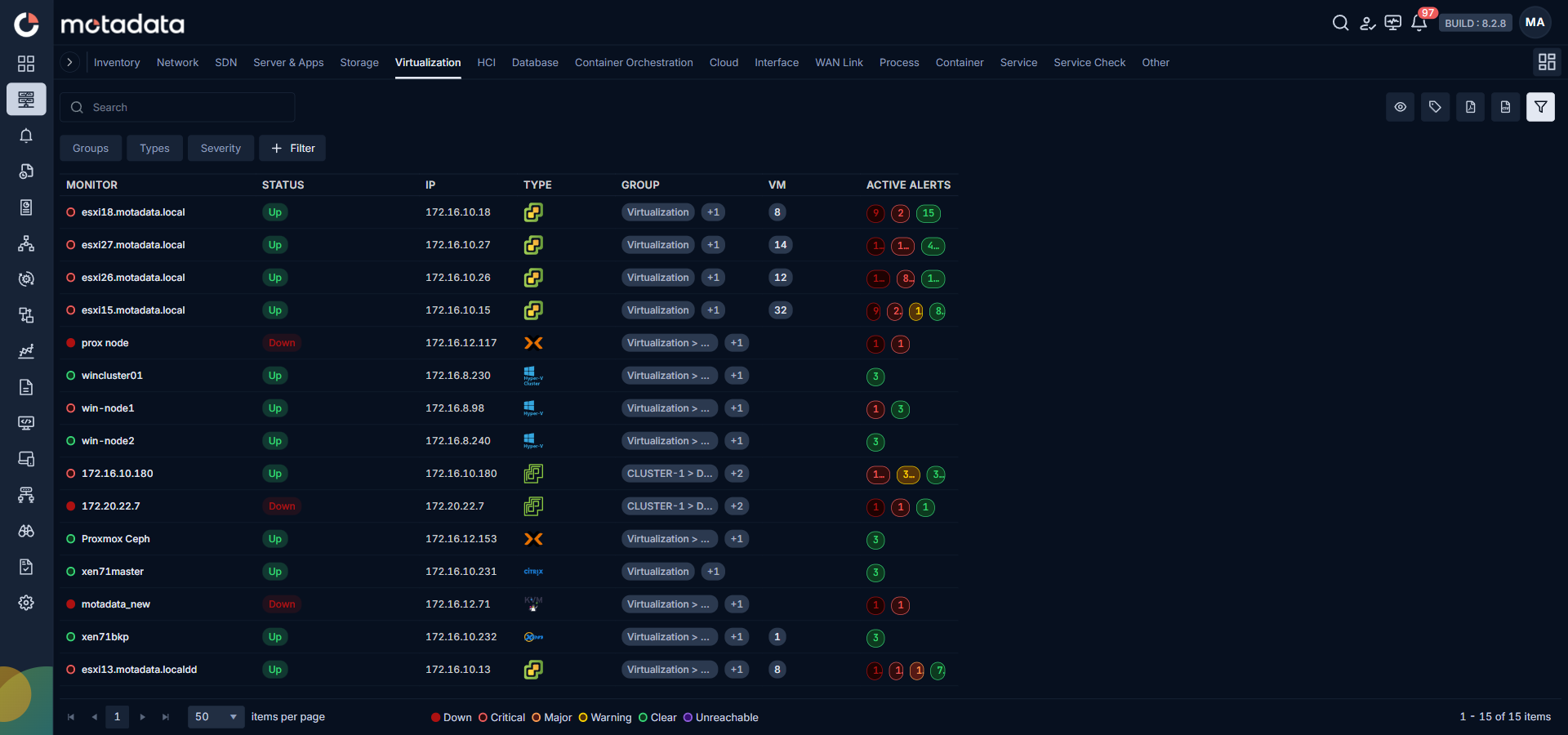The height and width of the screenshot is (735, 1568).
Task: Click the global search magnifier in header
Action: pos(1340,23)
